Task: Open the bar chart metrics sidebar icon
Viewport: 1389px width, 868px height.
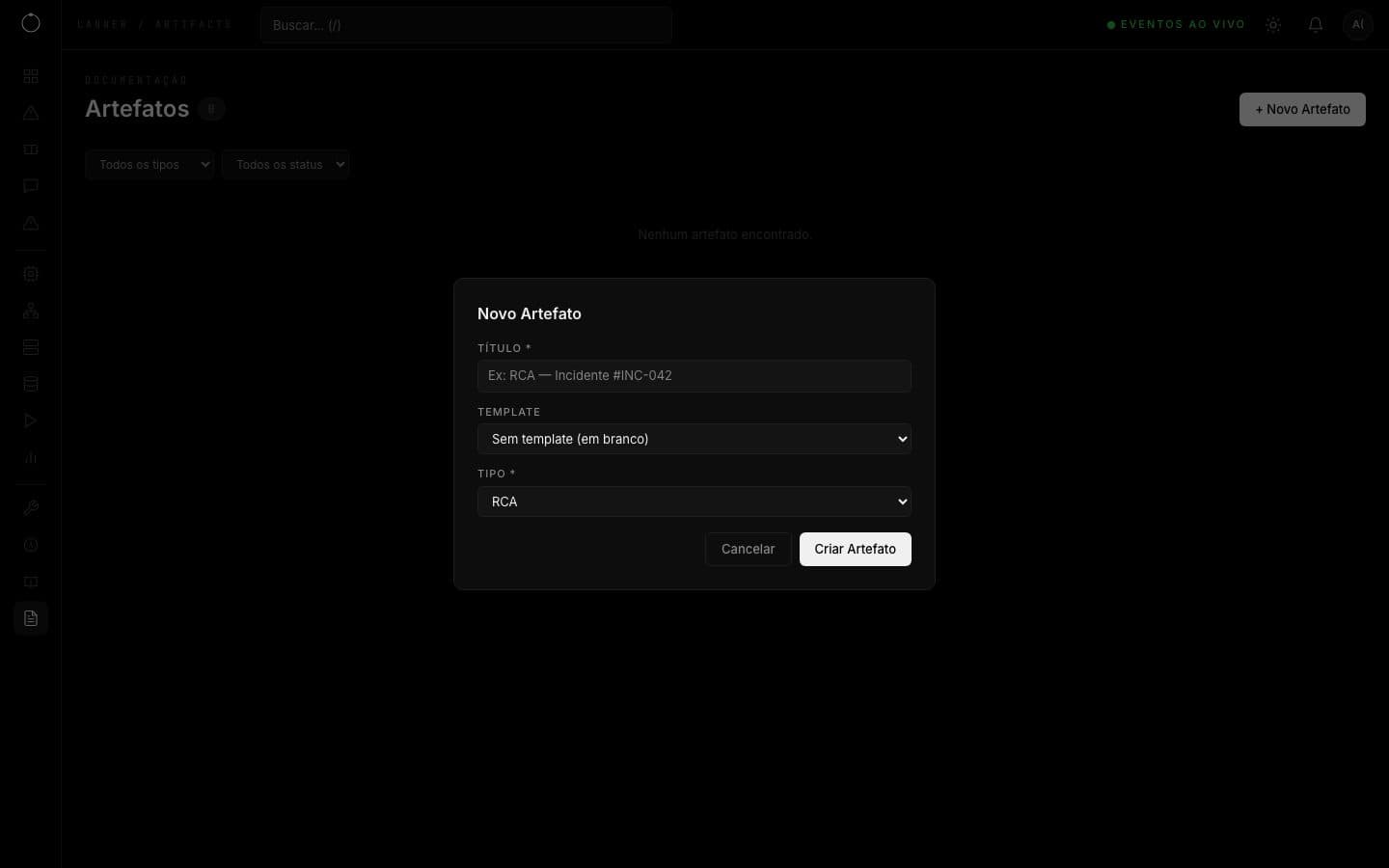Action: click(x=31, y=457)
